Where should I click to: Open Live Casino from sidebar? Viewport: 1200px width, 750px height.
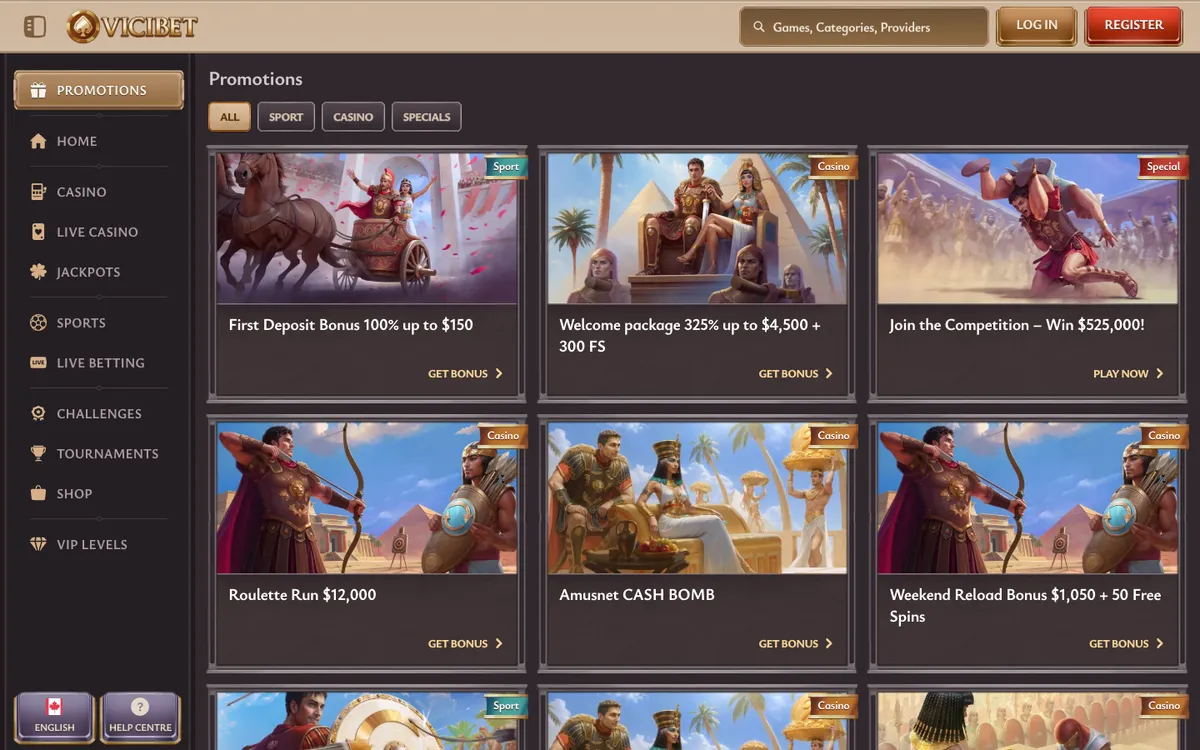[99, 231]
